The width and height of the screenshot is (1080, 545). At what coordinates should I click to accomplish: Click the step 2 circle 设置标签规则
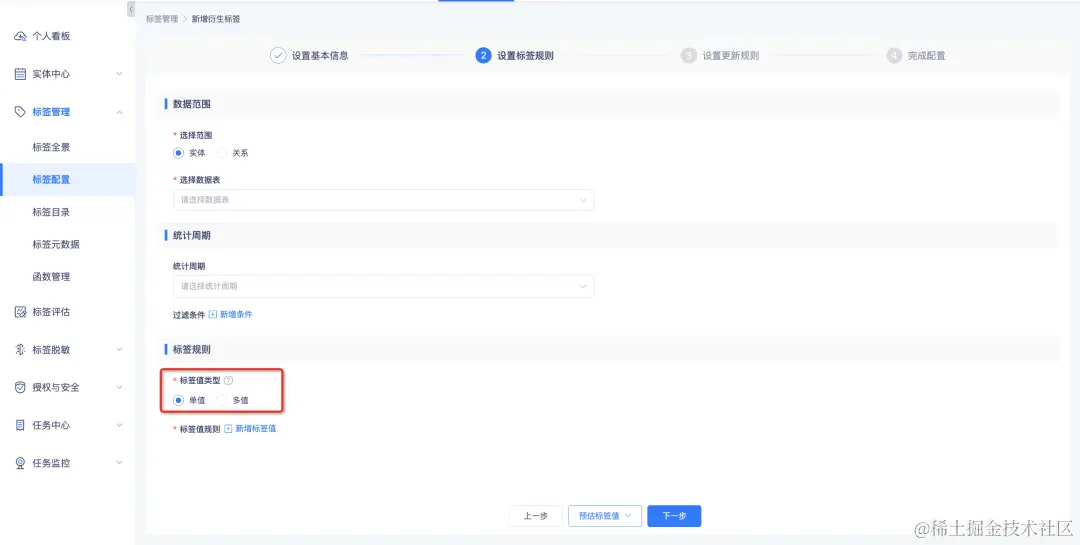(484, 56)
